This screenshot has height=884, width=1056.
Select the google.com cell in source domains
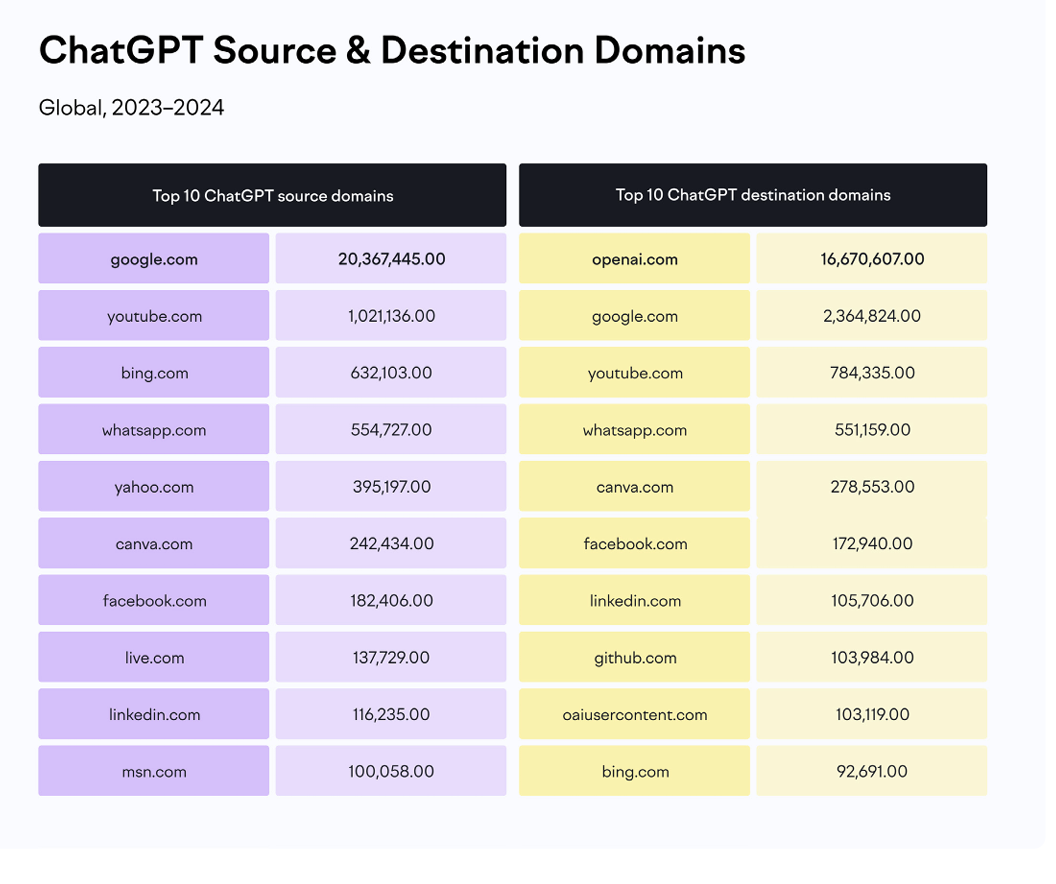154,259
